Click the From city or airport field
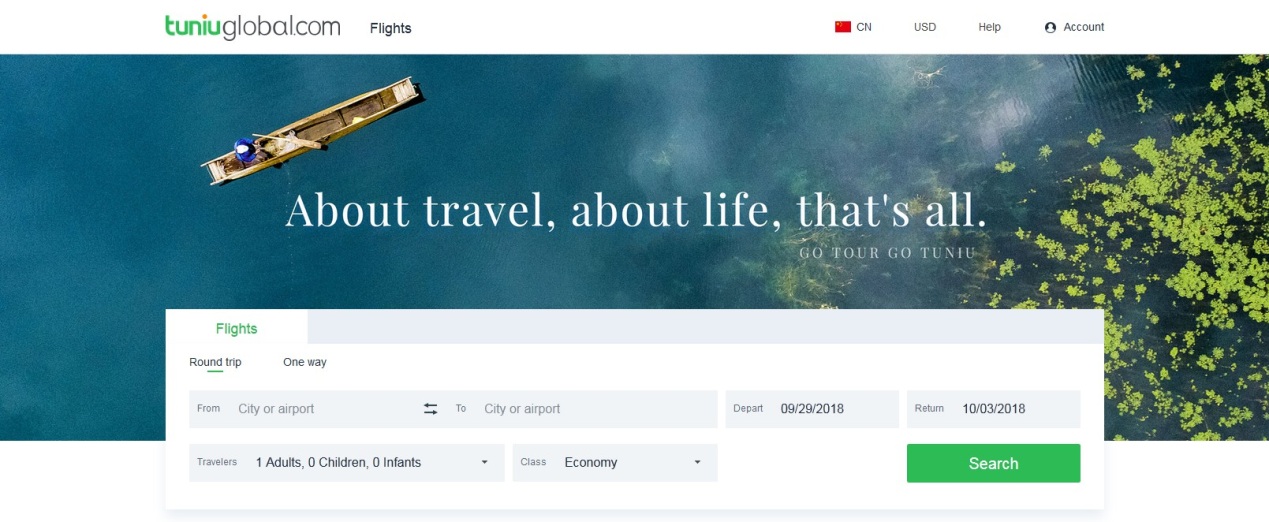1269x522 pixels. pos(305,409)
